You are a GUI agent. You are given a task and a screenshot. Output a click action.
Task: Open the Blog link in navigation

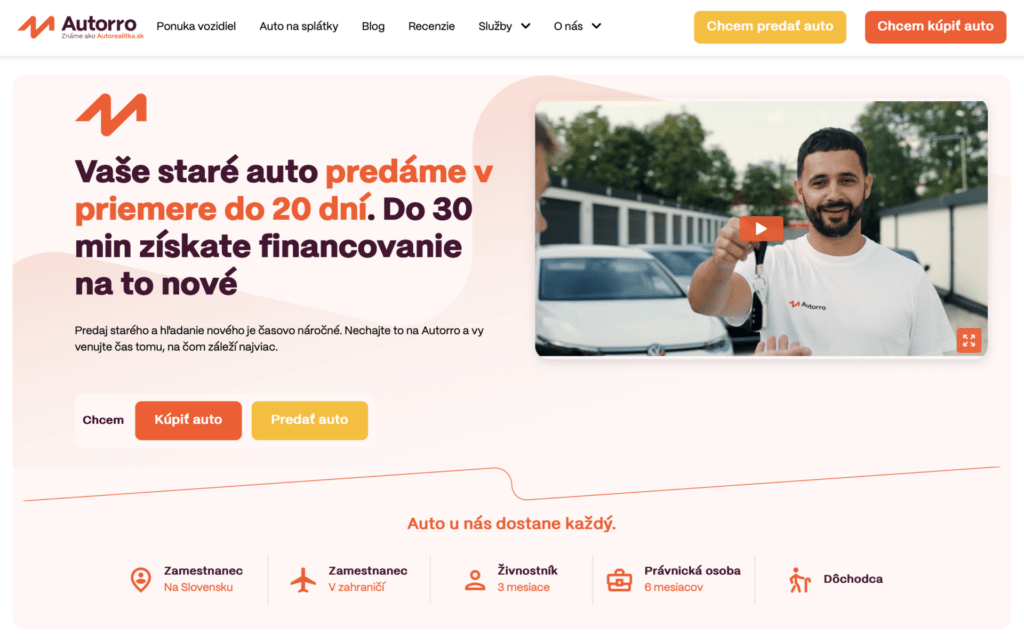(x=373, y=26)
